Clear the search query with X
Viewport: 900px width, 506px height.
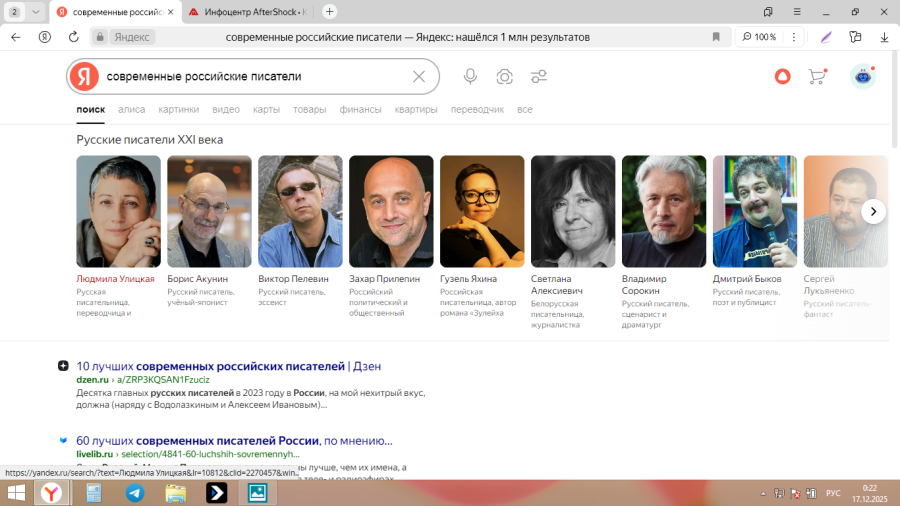pos(420,77)
